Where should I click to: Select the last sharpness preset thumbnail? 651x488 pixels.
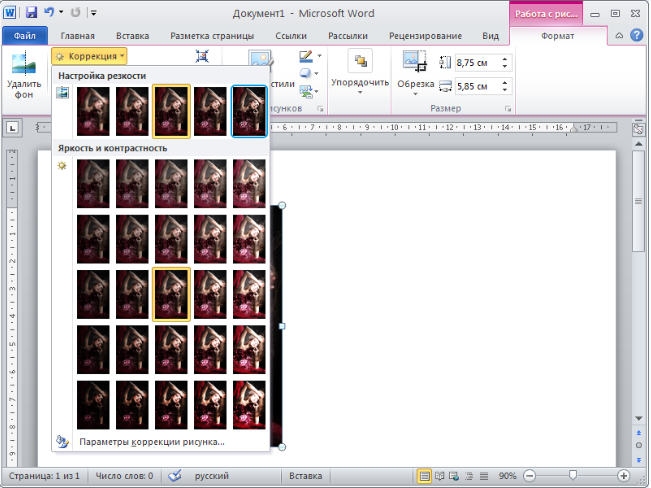[249, 110]
